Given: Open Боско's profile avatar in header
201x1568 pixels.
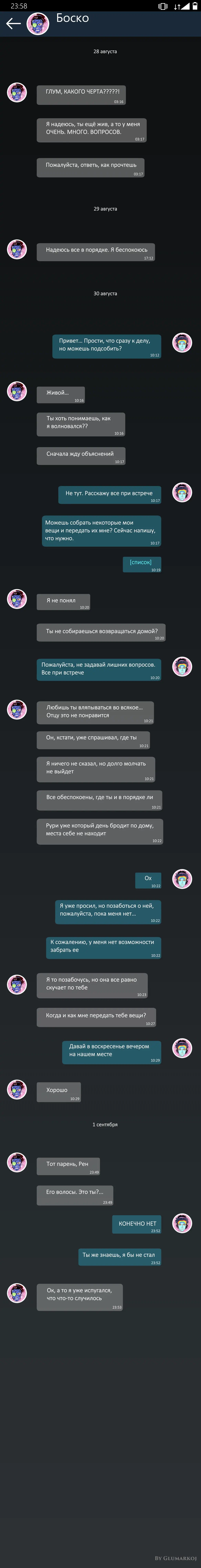Looking at the screenshot, I should click(38, 24).
